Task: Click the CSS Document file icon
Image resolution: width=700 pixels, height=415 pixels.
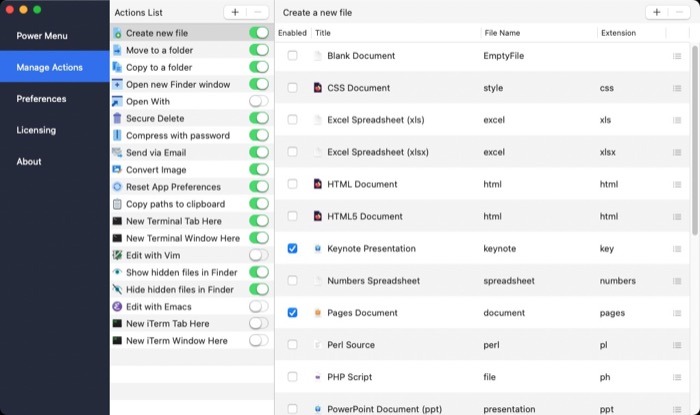Action: coord(317,87)
